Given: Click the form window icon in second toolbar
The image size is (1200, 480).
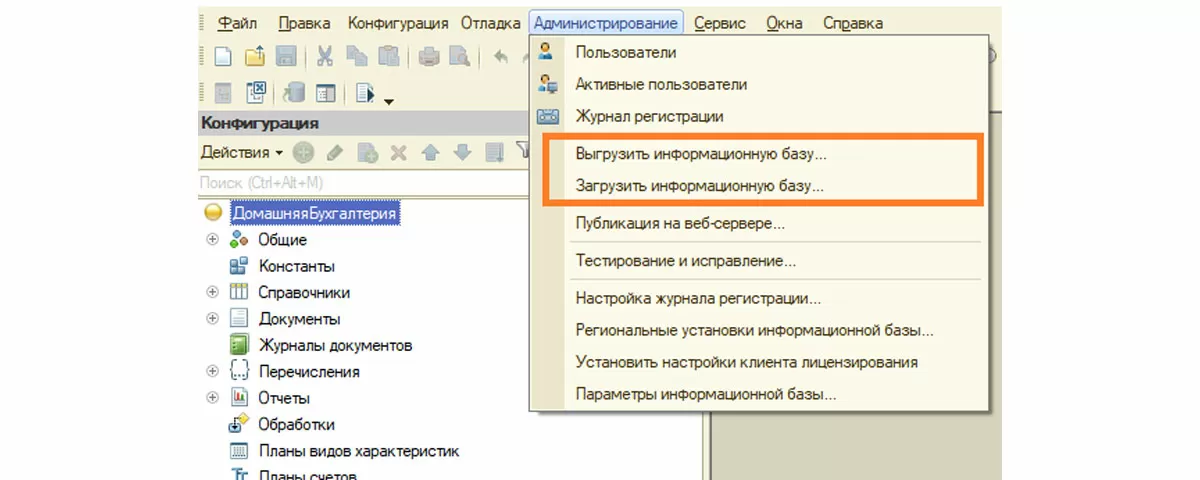Looking at the screenshot, I should click(325, 93).
